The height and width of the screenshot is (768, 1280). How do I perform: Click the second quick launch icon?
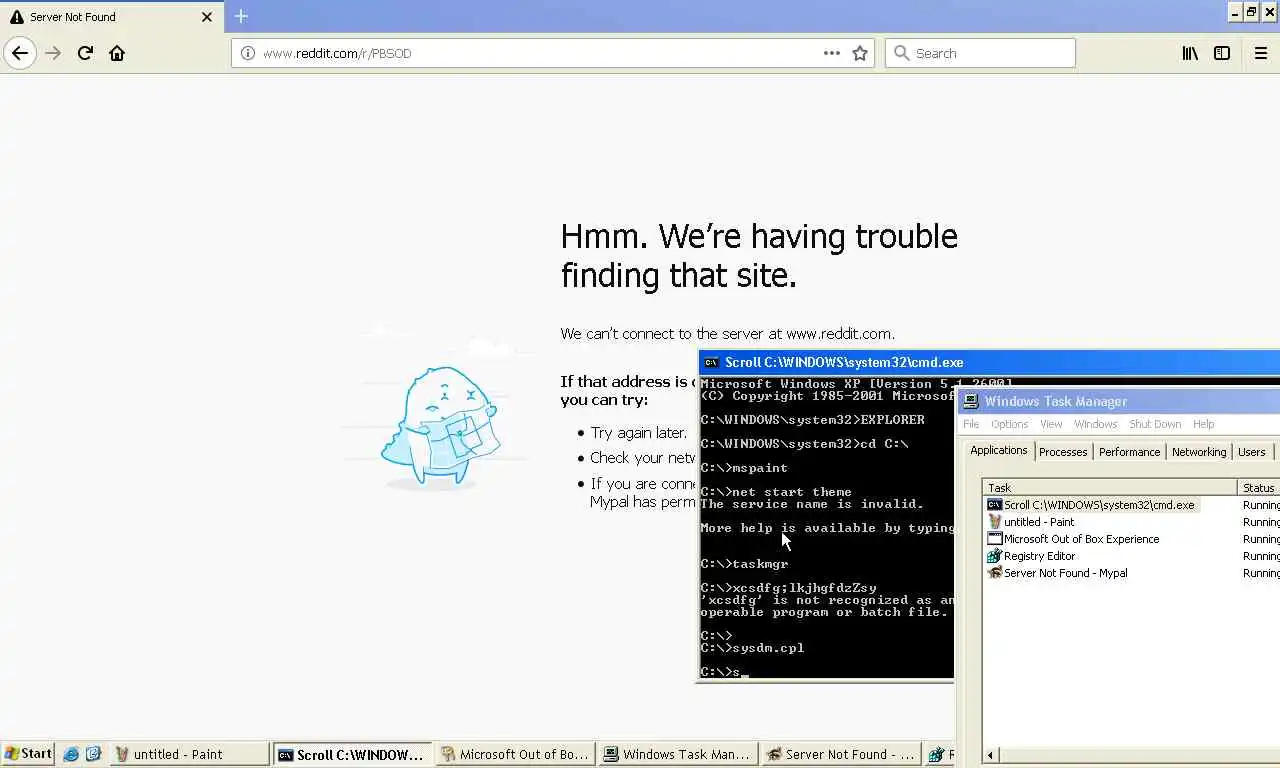tap(93, 754)
